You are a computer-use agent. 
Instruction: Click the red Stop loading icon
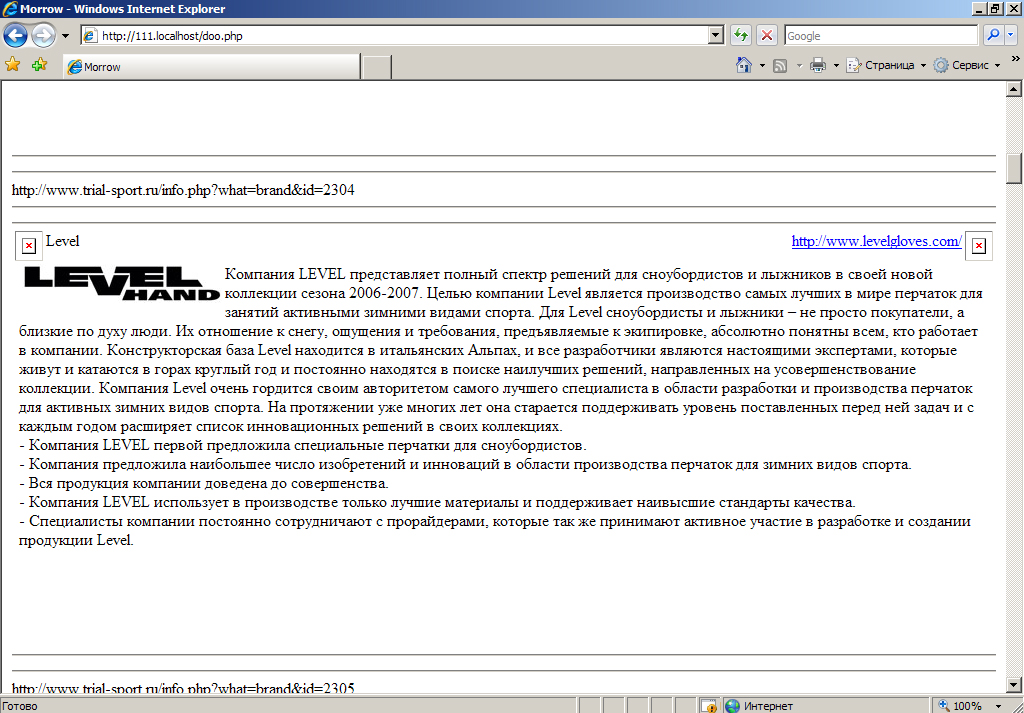[x=767, y=35]
